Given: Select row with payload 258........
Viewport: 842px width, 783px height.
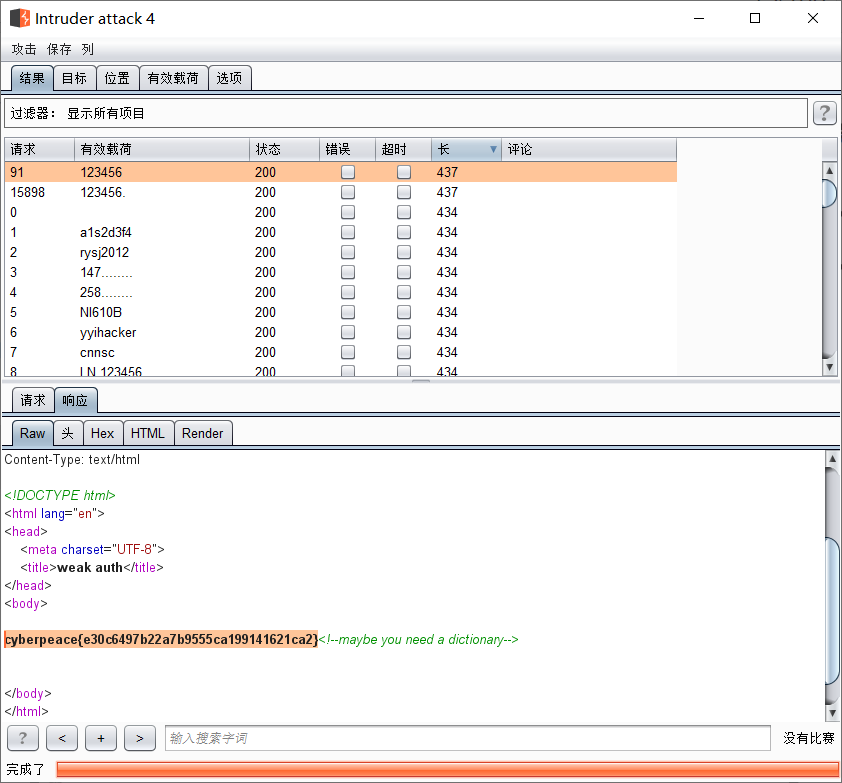Looking at the screenshot, I should (x=340, y=292).
